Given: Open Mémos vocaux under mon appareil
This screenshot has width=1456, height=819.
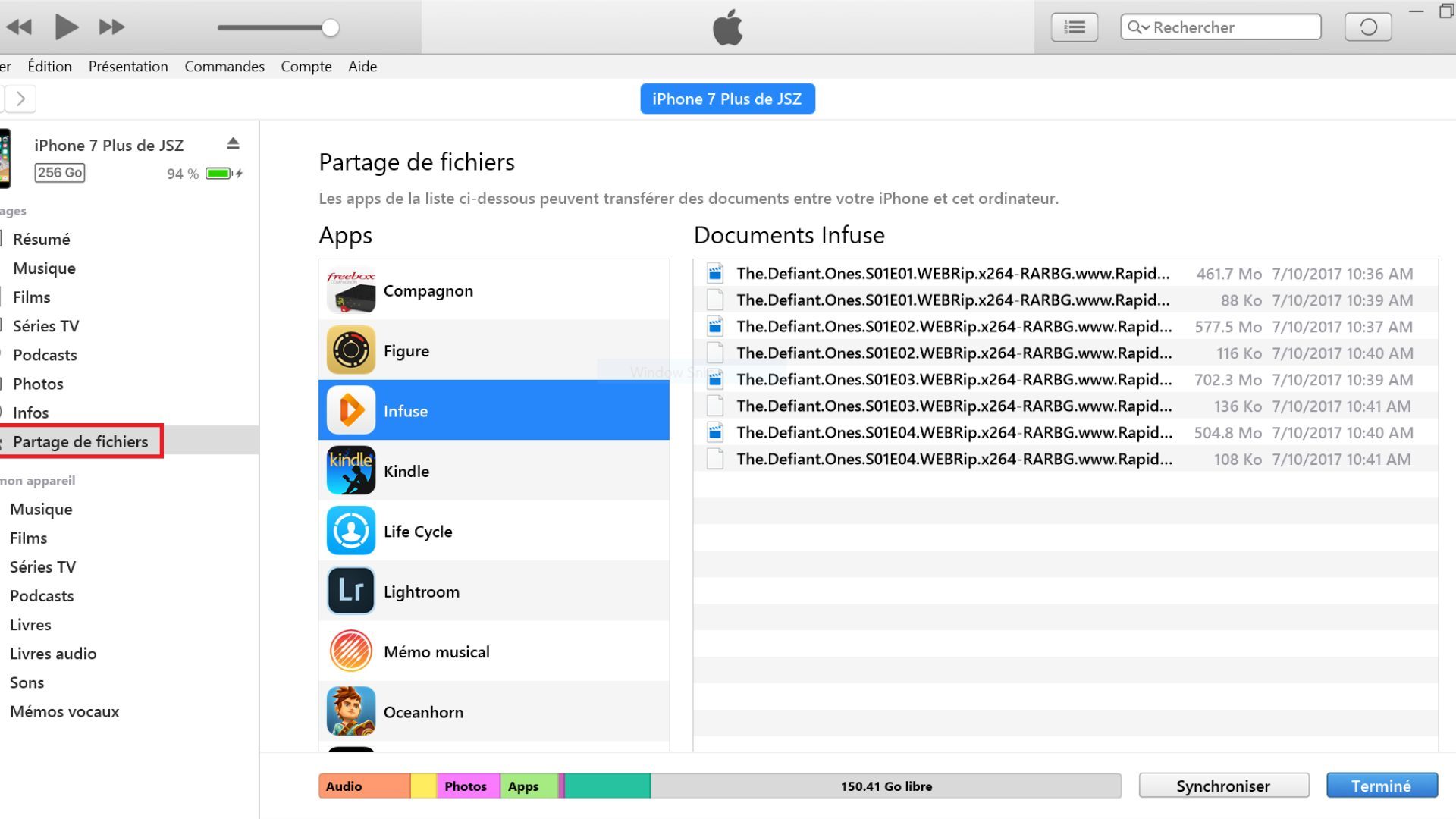Looking at the screenshot, I should coord(64,711).
